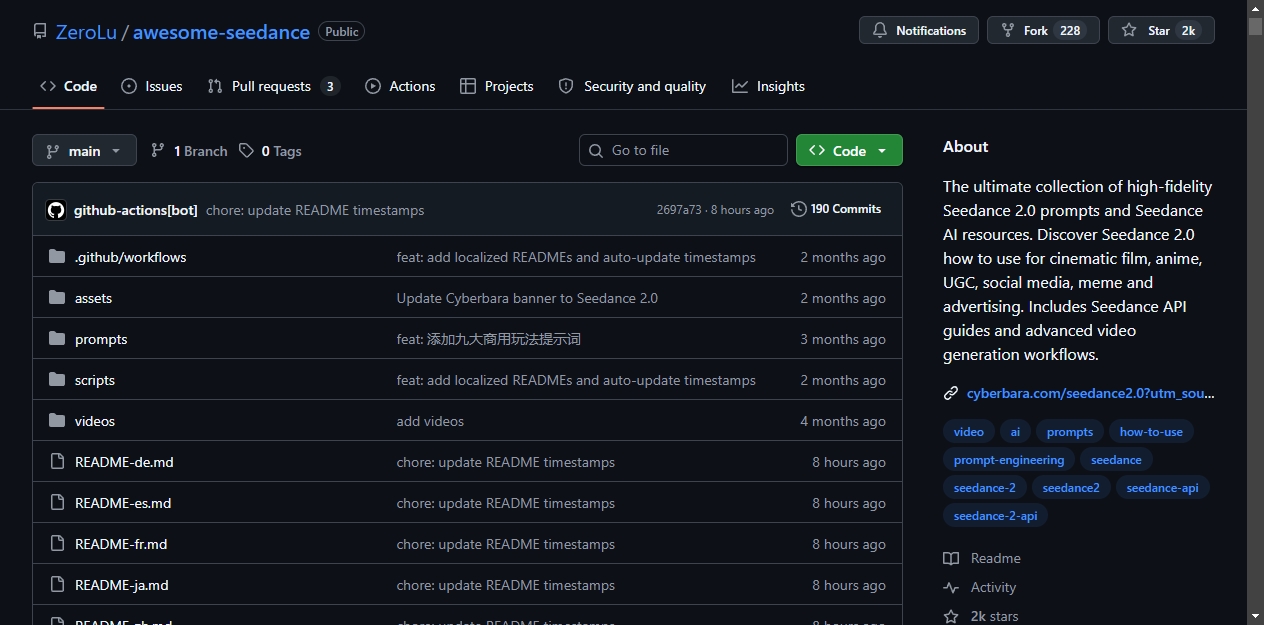The height and width of the screenshot is (625, 1264).
Task: View the Insights tab
Action: [x=768, y=86]
